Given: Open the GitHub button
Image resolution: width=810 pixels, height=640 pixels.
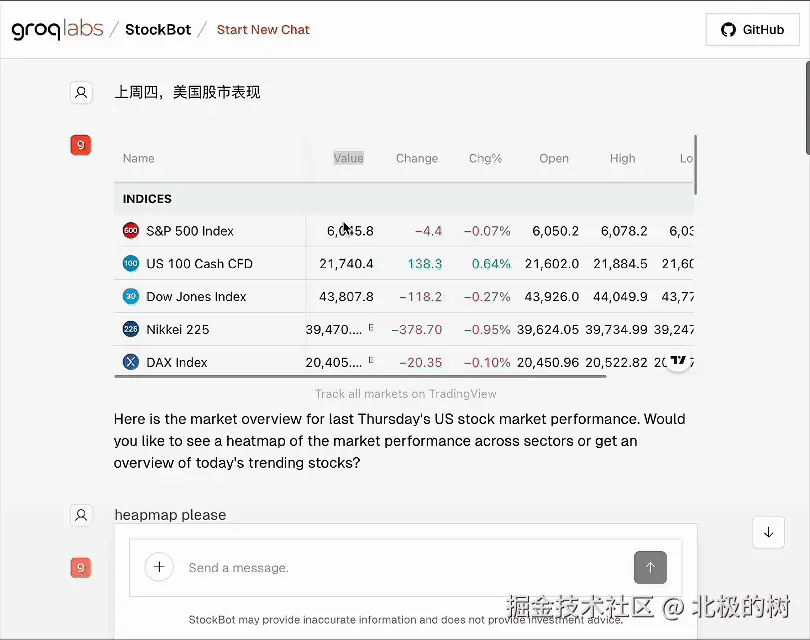Looking at the screenshot, I should (752, 29).
